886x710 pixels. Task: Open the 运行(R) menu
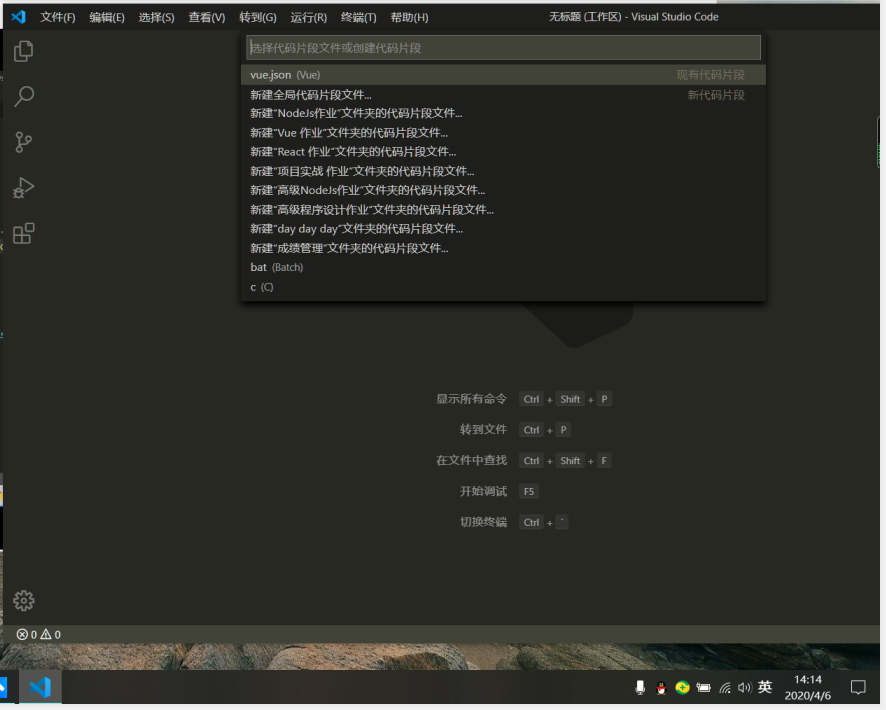pyautogui.click(x=309, y=17)
